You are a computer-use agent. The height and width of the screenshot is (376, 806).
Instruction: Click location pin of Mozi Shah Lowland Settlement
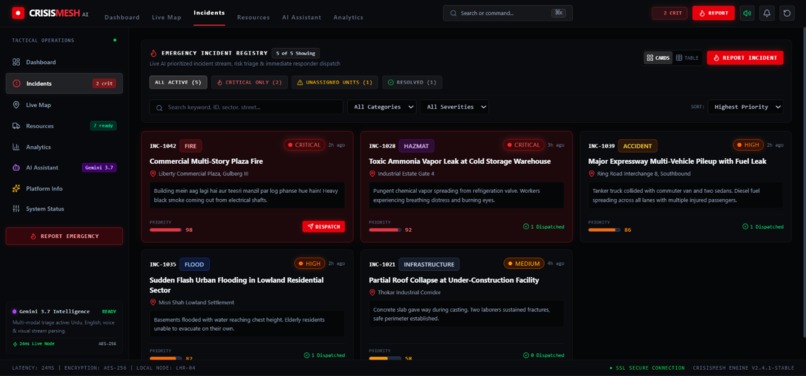153,302
